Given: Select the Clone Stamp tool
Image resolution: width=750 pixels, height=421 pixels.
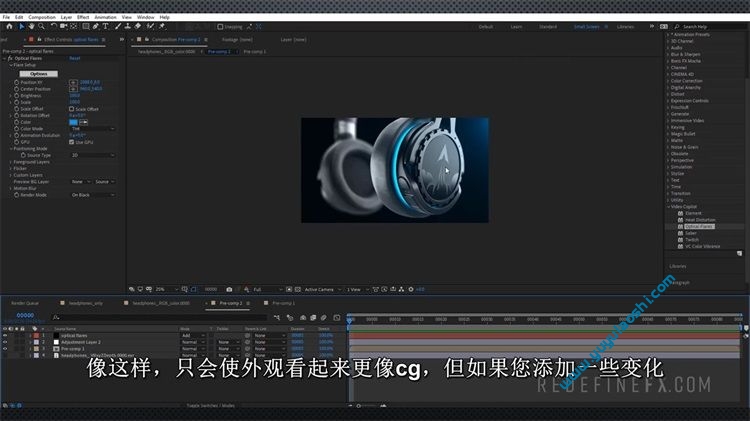Looking at the screenshot, I should pyautogui.click(x=128, y=27).
